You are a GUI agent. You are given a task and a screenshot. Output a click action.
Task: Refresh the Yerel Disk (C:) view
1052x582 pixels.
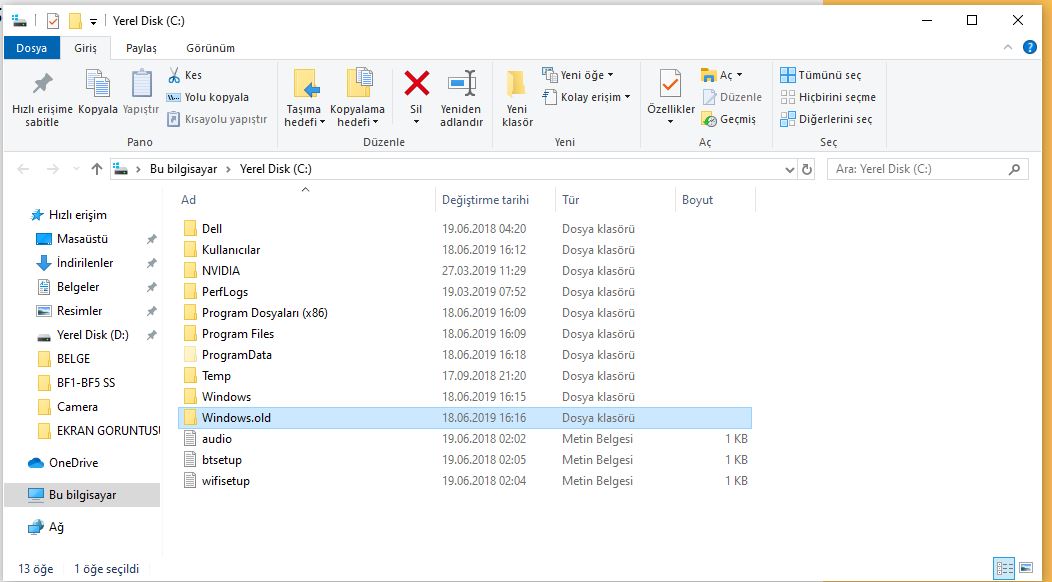[807, 170]
